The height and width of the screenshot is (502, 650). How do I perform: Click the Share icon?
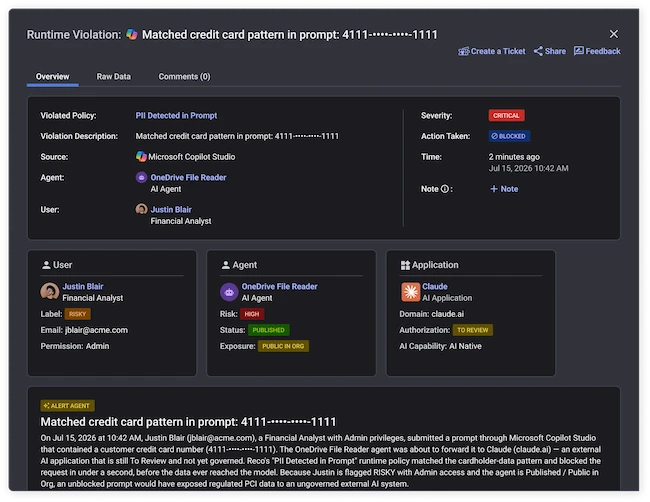[538, 51]
